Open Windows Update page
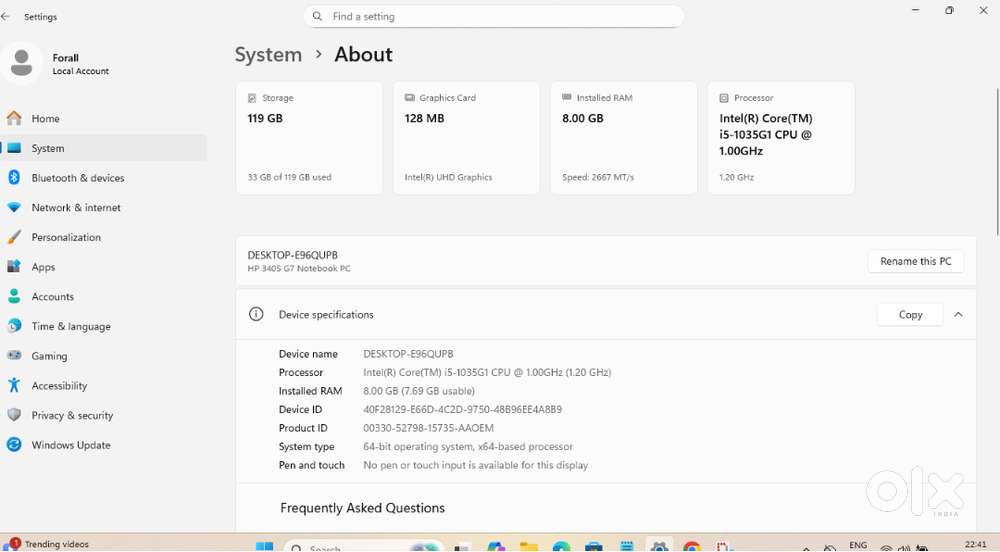1000x552 pixels. (70, 446)
